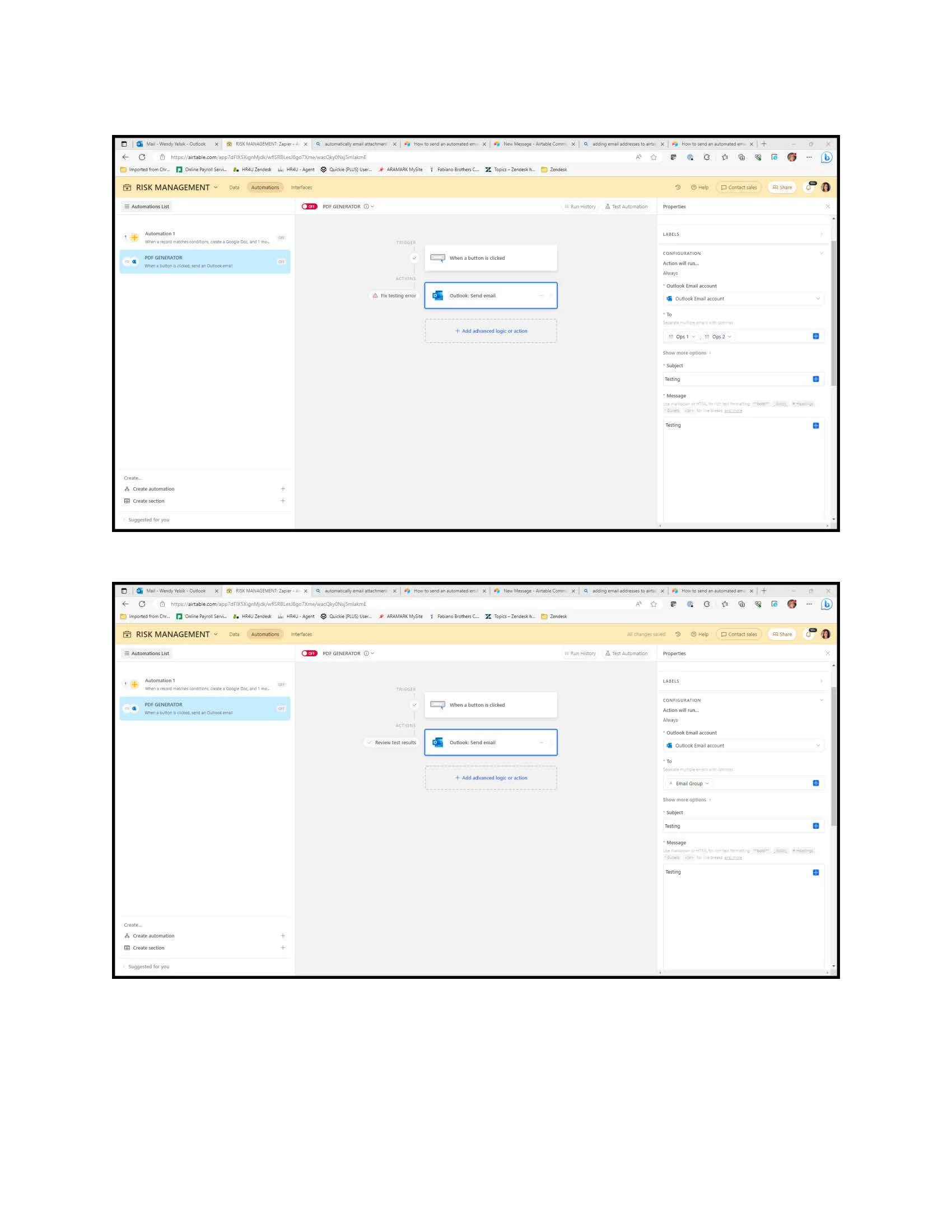
Task: Click blue plus insert icon in bottom screenshot Message field
Action: [816, 872]
